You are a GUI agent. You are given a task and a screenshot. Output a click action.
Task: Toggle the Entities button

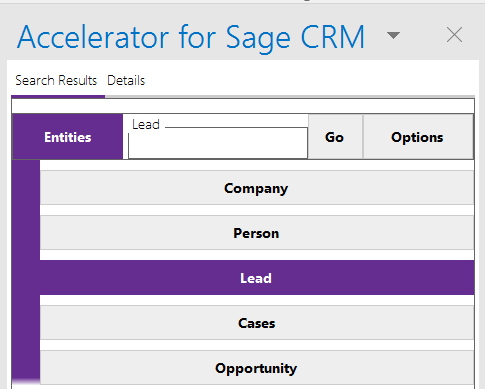[68, 137]
